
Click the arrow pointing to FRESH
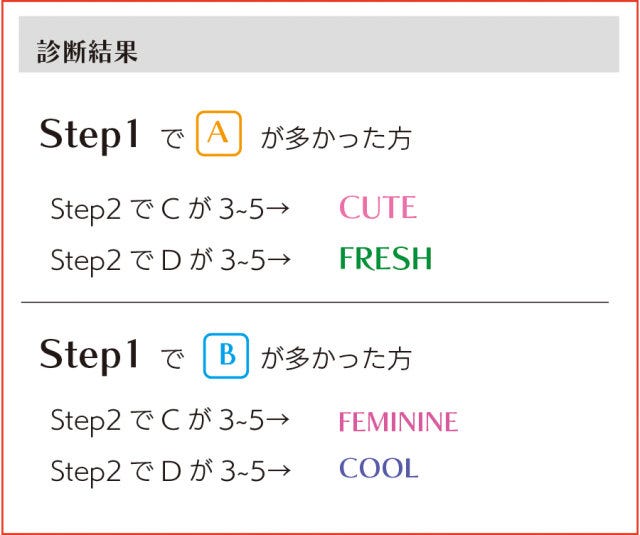tap(279, 260)
